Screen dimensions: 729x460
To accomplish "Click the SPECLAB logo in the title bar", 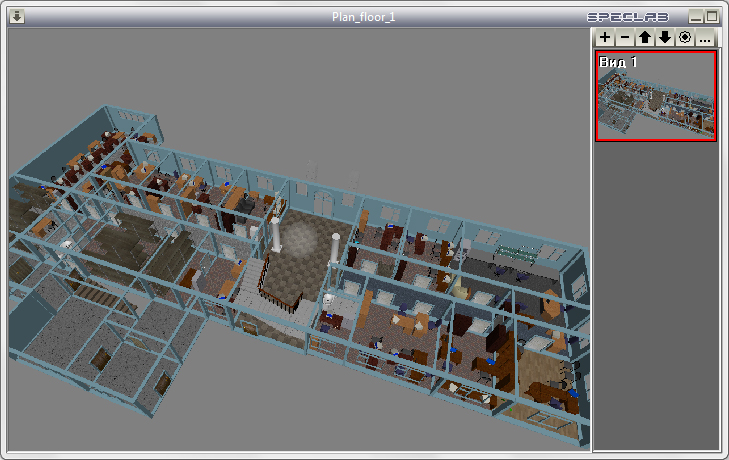I will pyautogui.click(x=628, y=17).
